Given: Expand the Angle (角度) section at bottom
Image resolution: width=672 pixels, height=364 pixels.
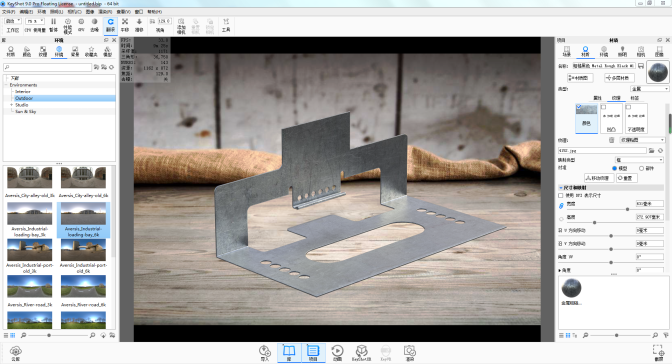Looking at the screenshot, I should [560, 271].
